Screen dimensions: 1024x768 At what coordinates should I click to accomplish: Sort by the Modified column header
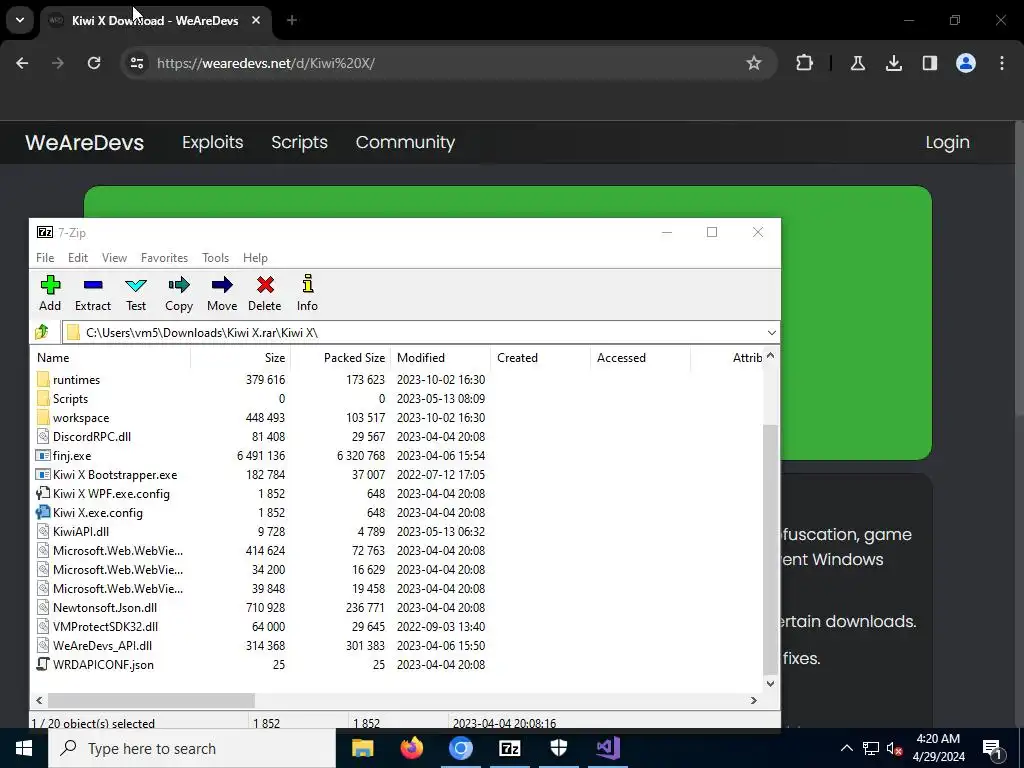pos(440,358)
